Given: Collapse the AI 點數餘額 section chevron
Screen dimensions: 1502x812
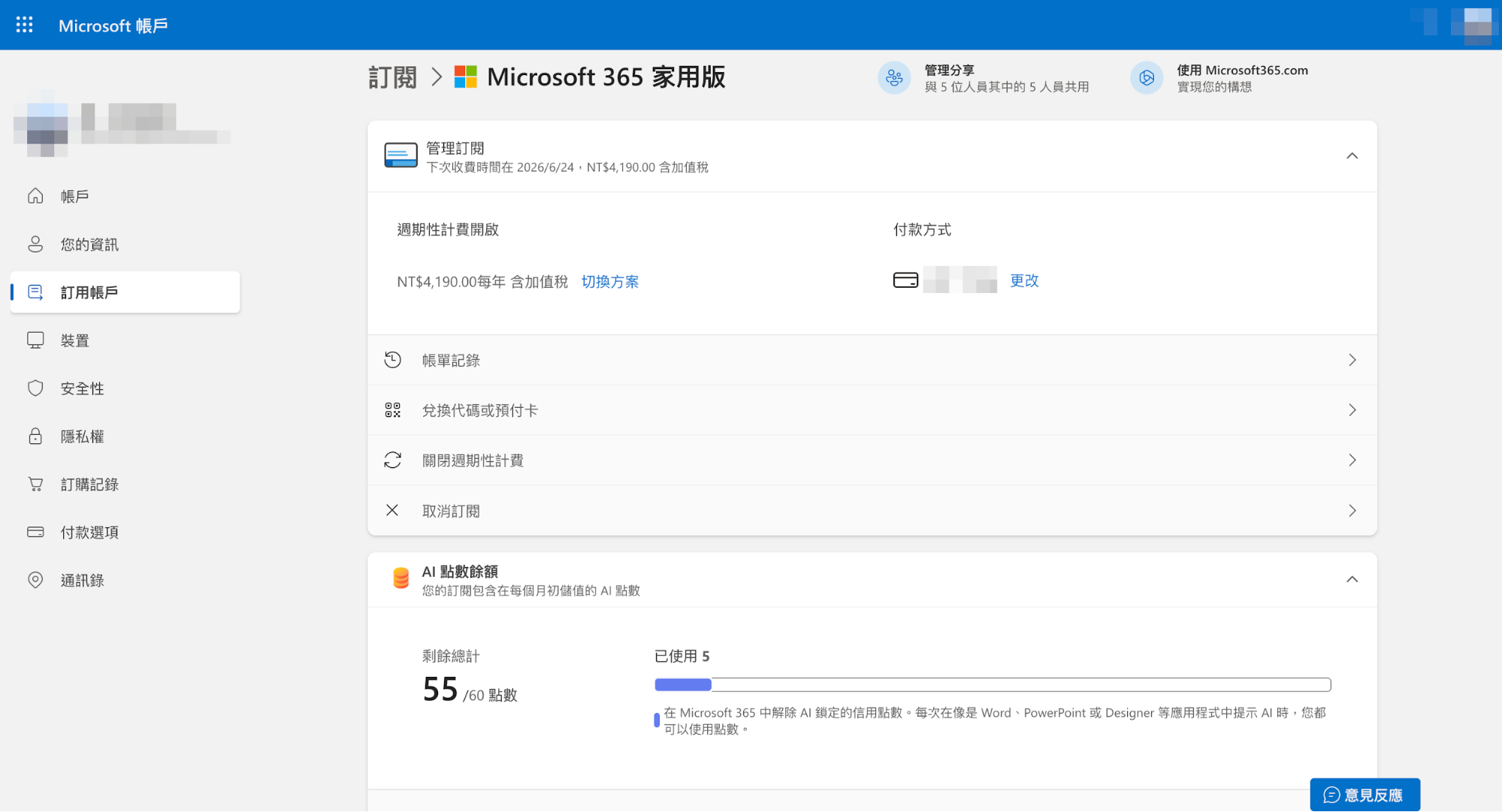Looking at the screenshot, I should click(x=1352, y=579).
